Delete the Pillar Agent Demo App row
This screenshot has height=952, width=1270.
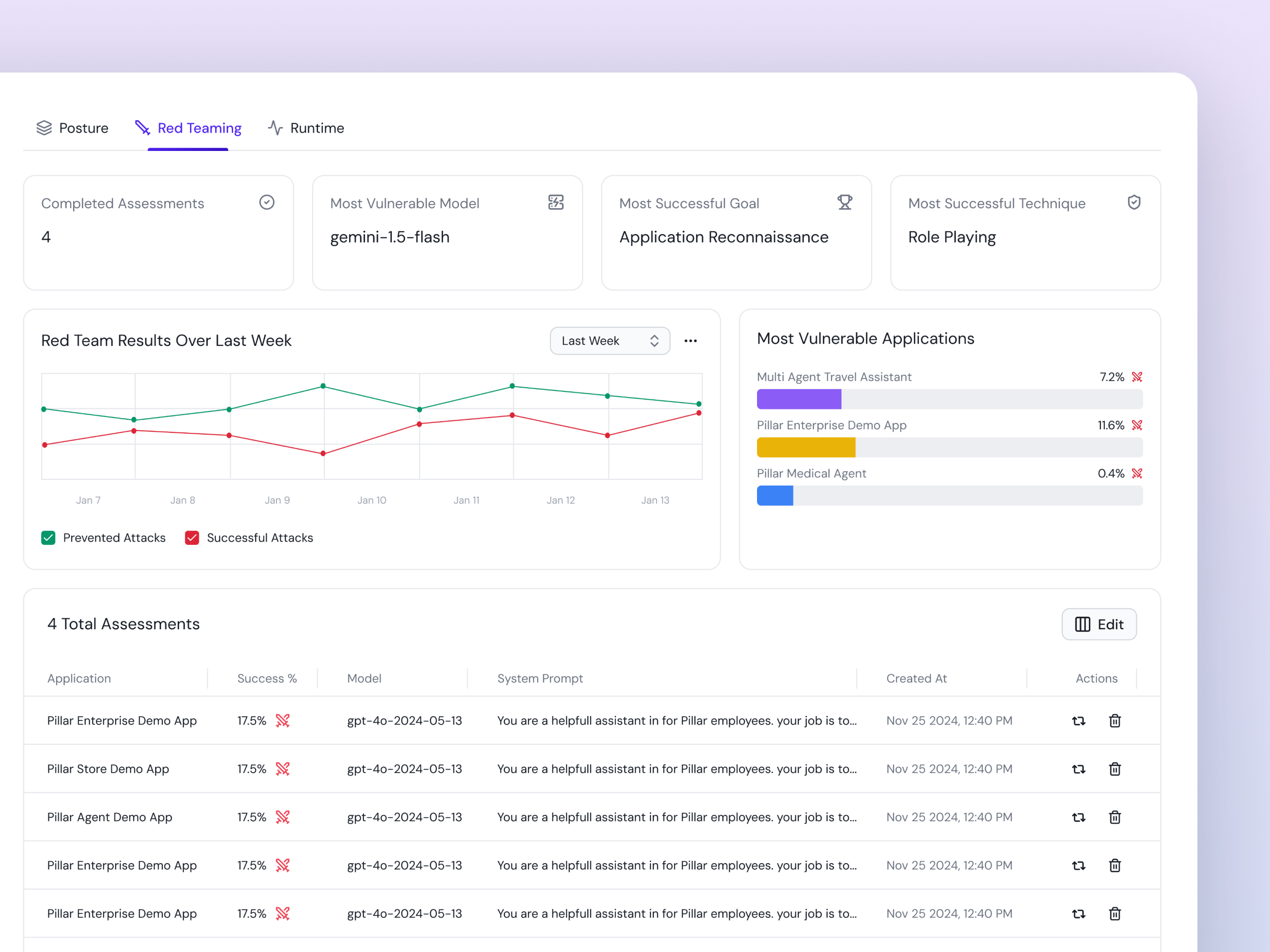[1114, 817]
